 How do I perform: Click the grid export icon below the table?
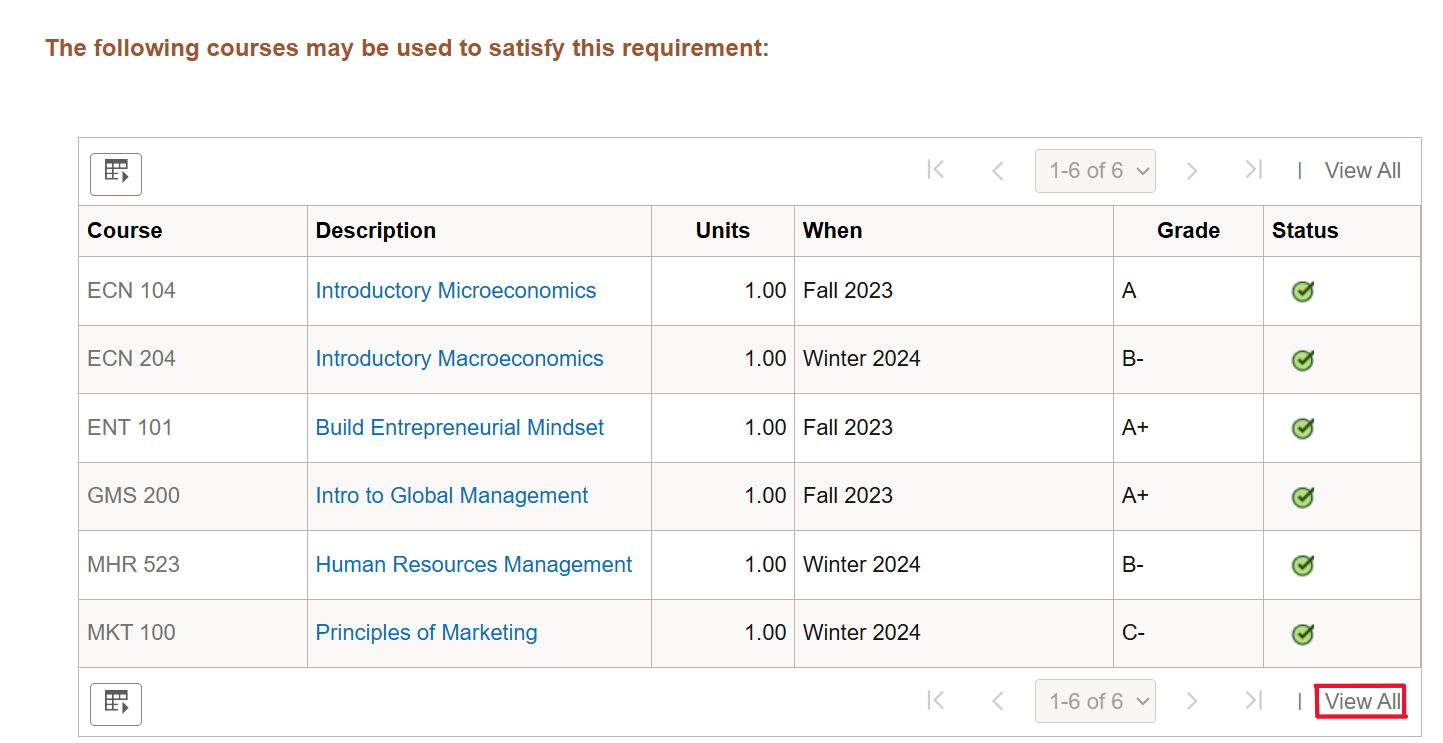pos(115,704)
